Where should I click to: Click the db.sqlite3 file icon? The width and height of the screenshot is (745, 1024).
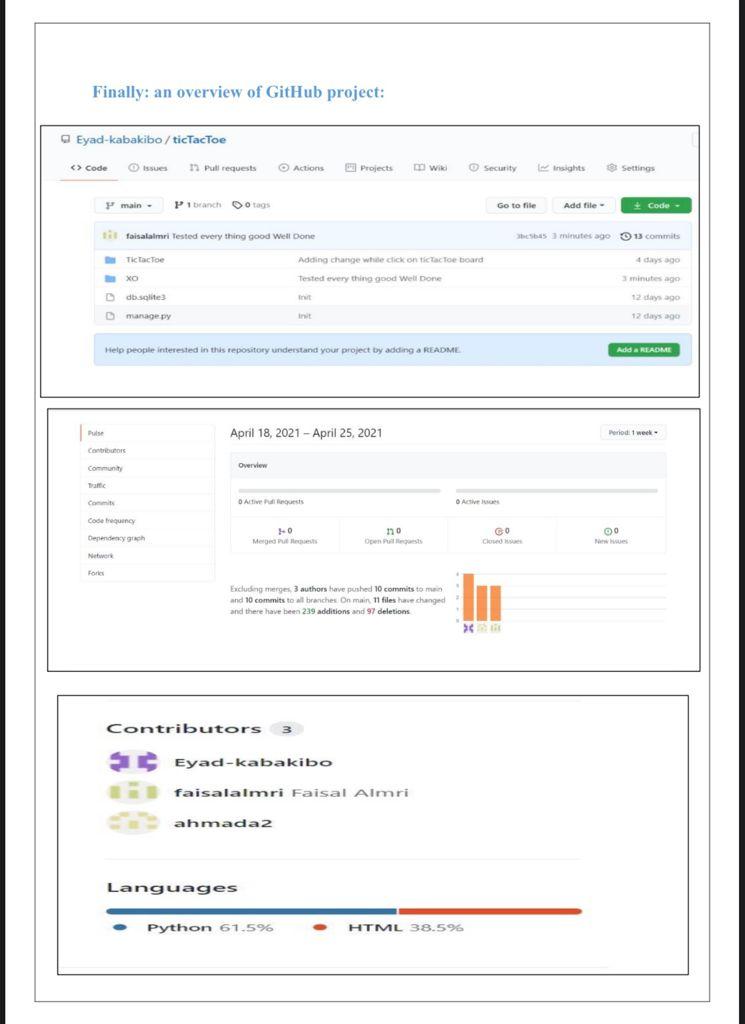point(110,297)
